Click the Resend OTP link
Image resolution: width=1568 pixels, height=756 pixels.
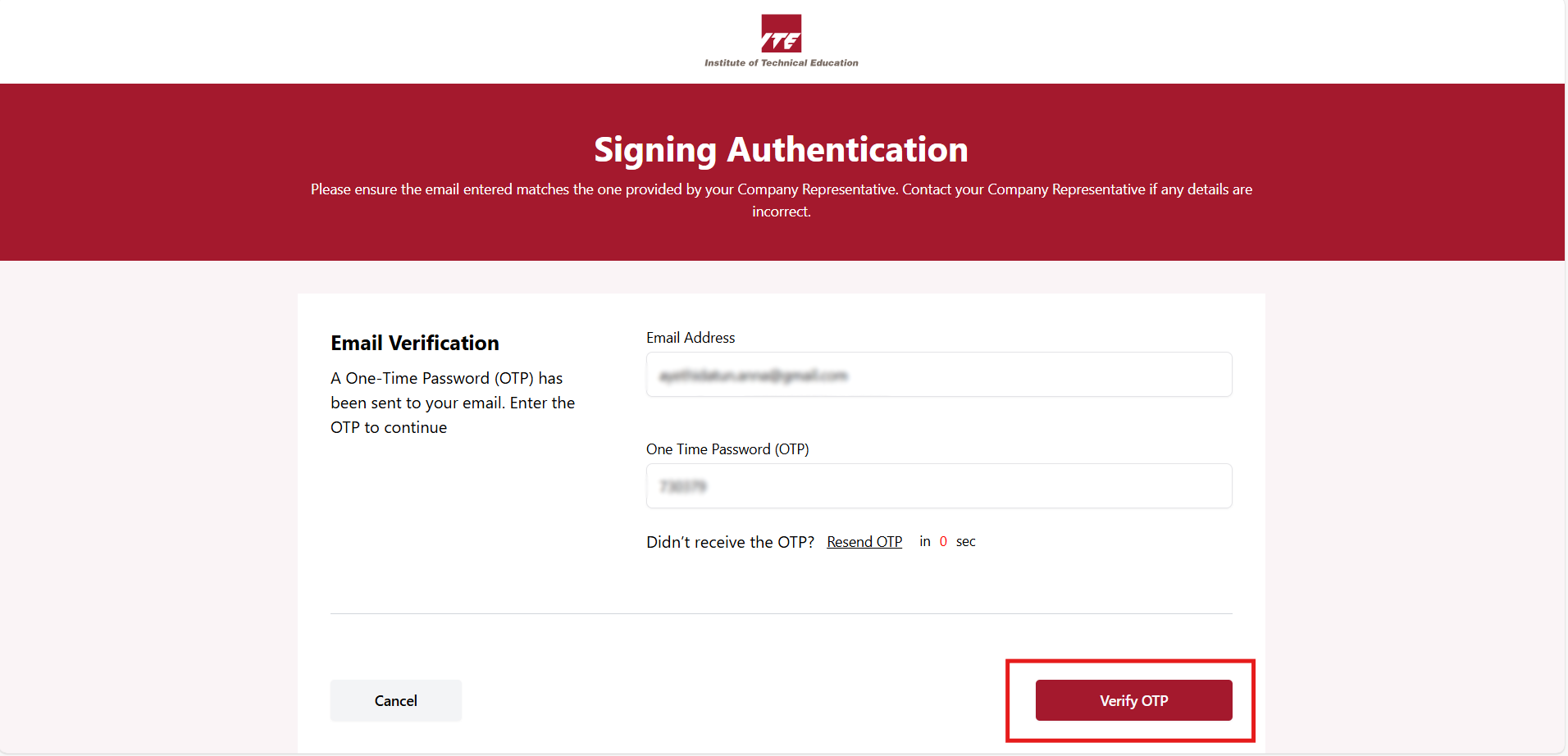coord(864,542)
